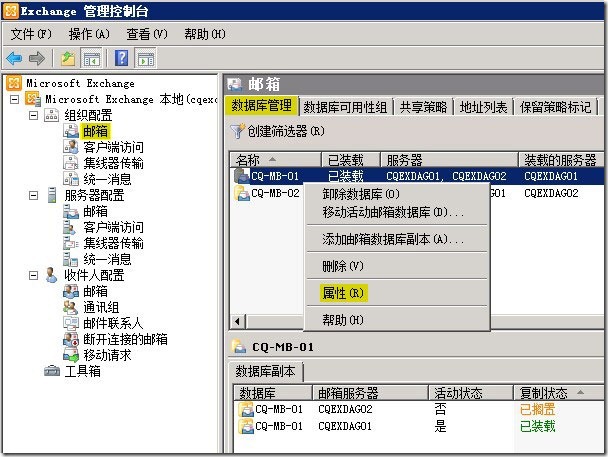Image resolution: width=608 pixels, height=457 pixels.
Task: Toggle the Action pane toolbar icon
Action: [x=145, y=59]
